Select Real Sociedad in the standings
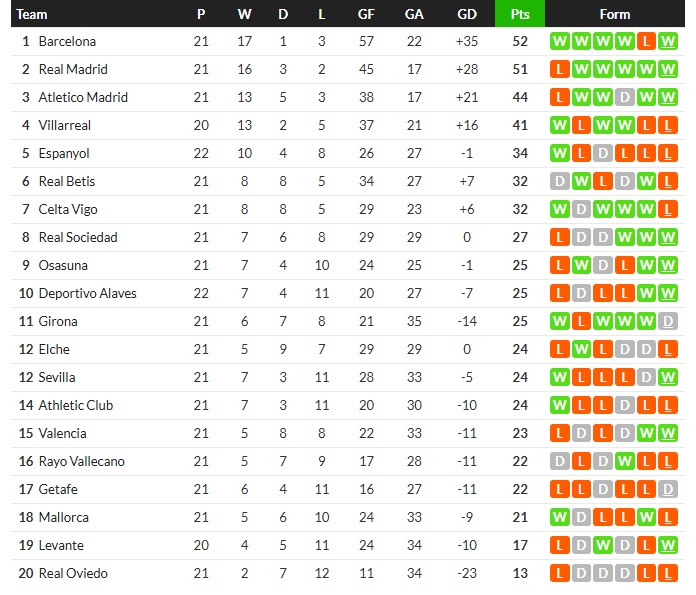The image size is (696, 595). coord(77,238)
